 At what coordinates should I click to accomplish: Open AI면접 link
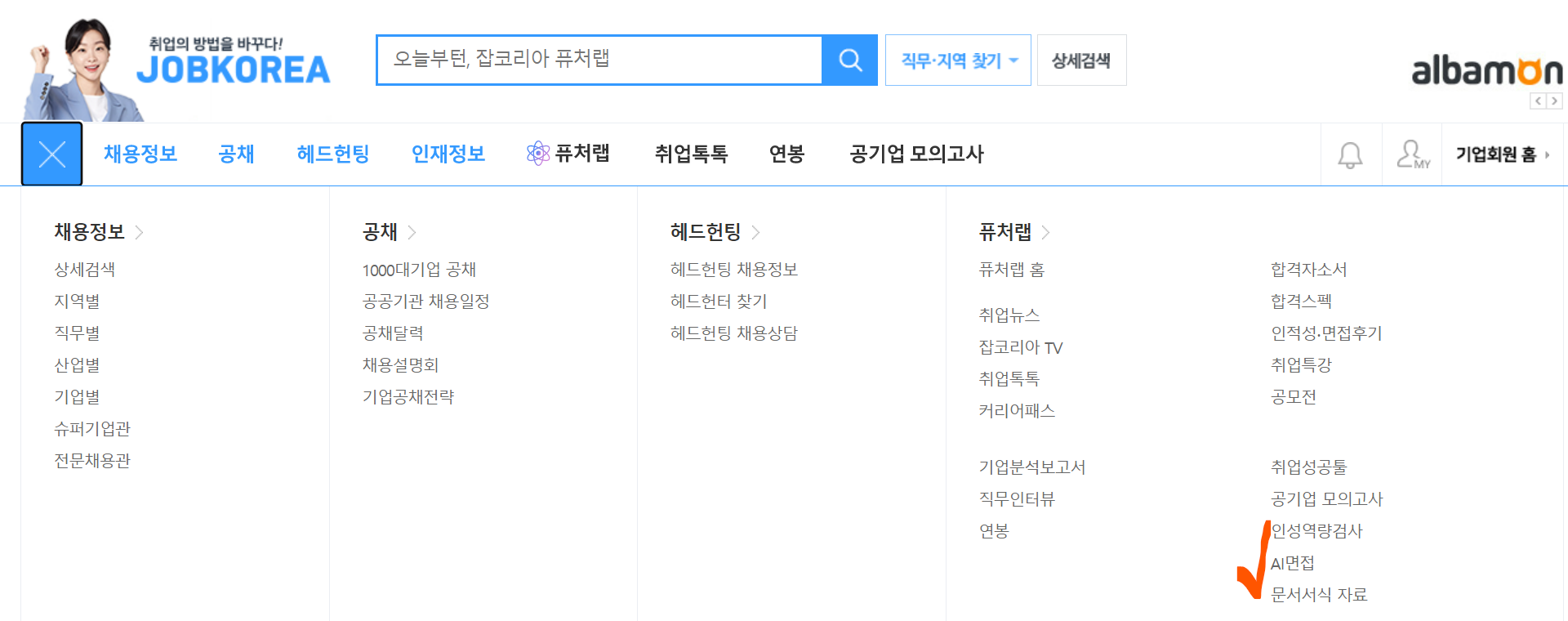(x=1292, y=563)
